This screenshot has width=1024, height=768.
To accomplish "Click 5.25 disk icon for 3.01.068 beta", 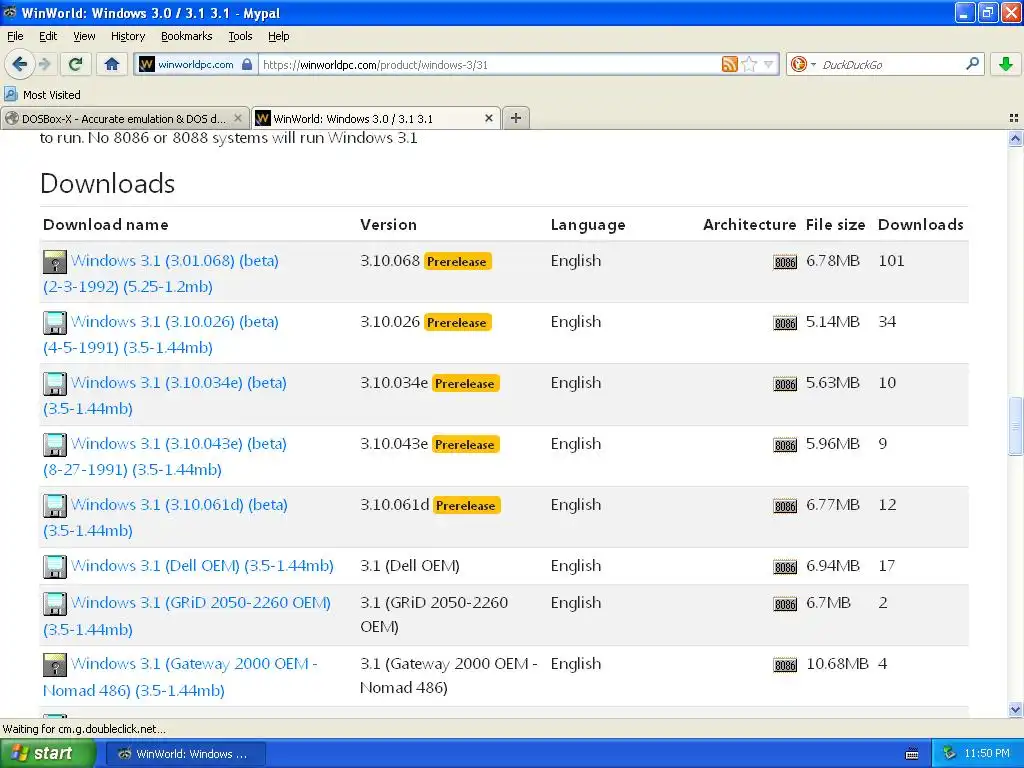I will pos(55,262).
